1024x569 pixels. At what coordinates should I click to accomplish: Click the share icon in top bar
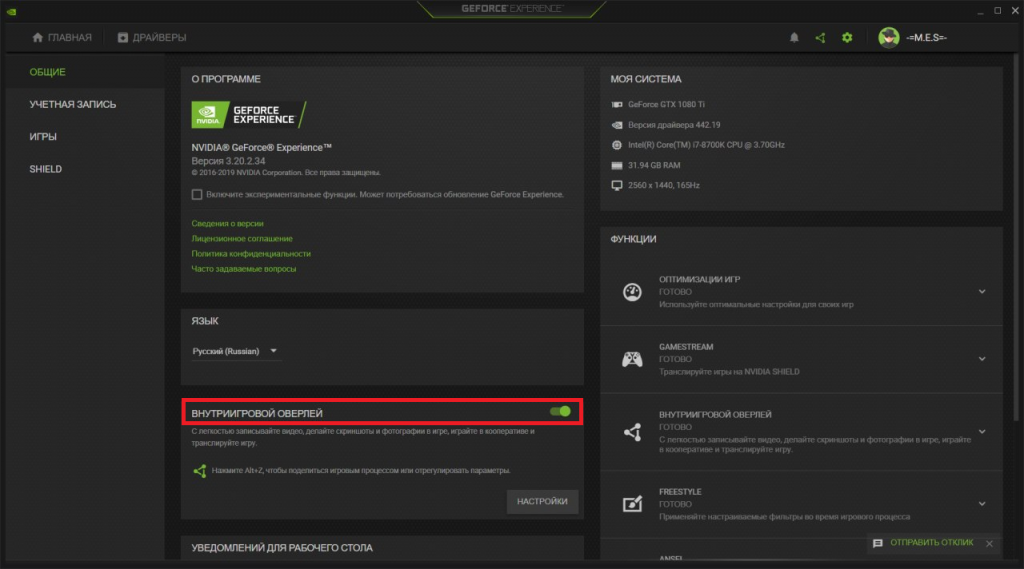[x=820, y=38]
